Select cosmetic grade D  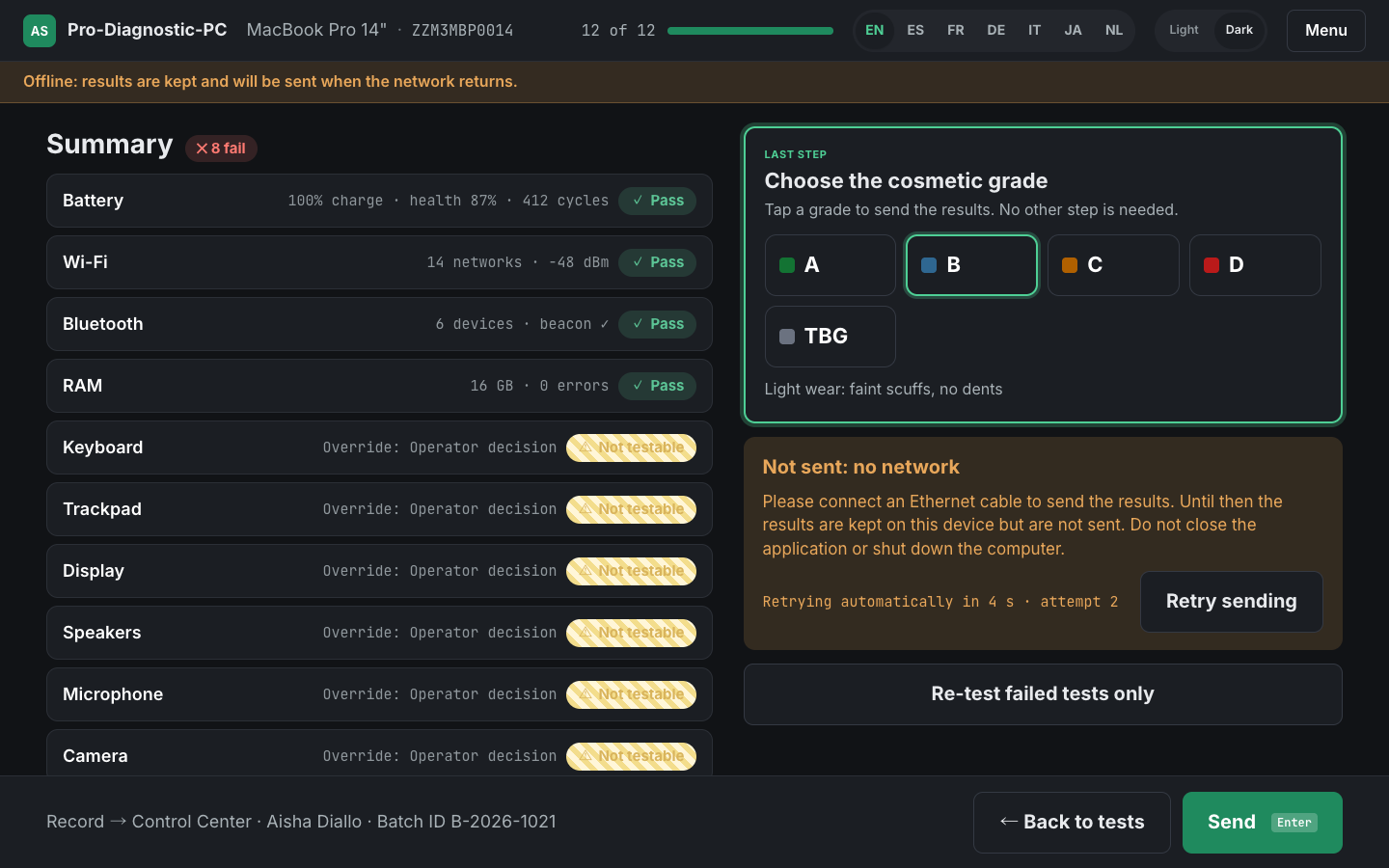coord(1255,265)
